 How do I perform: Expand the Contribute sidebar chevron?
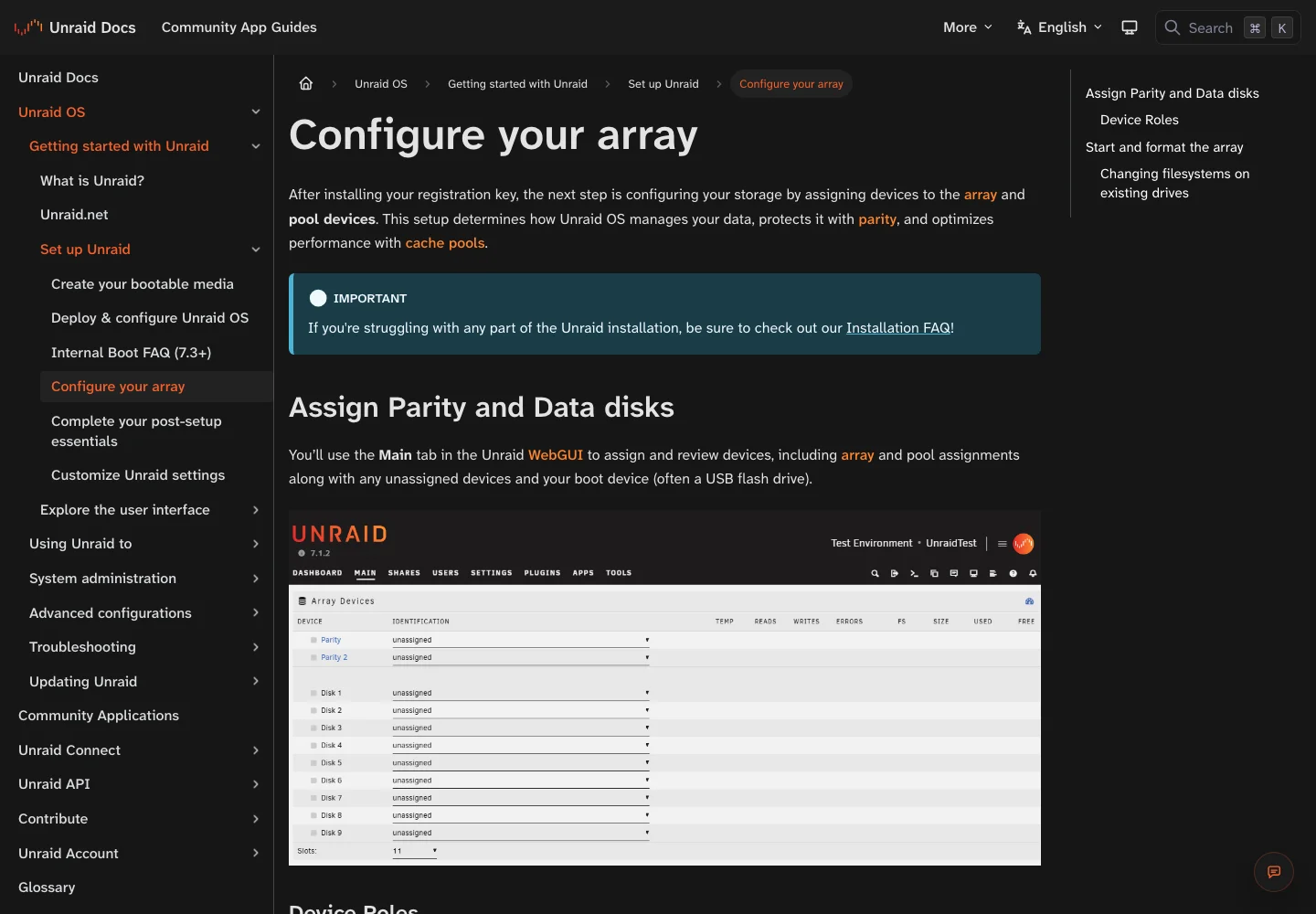pyautogui.click(x=256, y=819)
